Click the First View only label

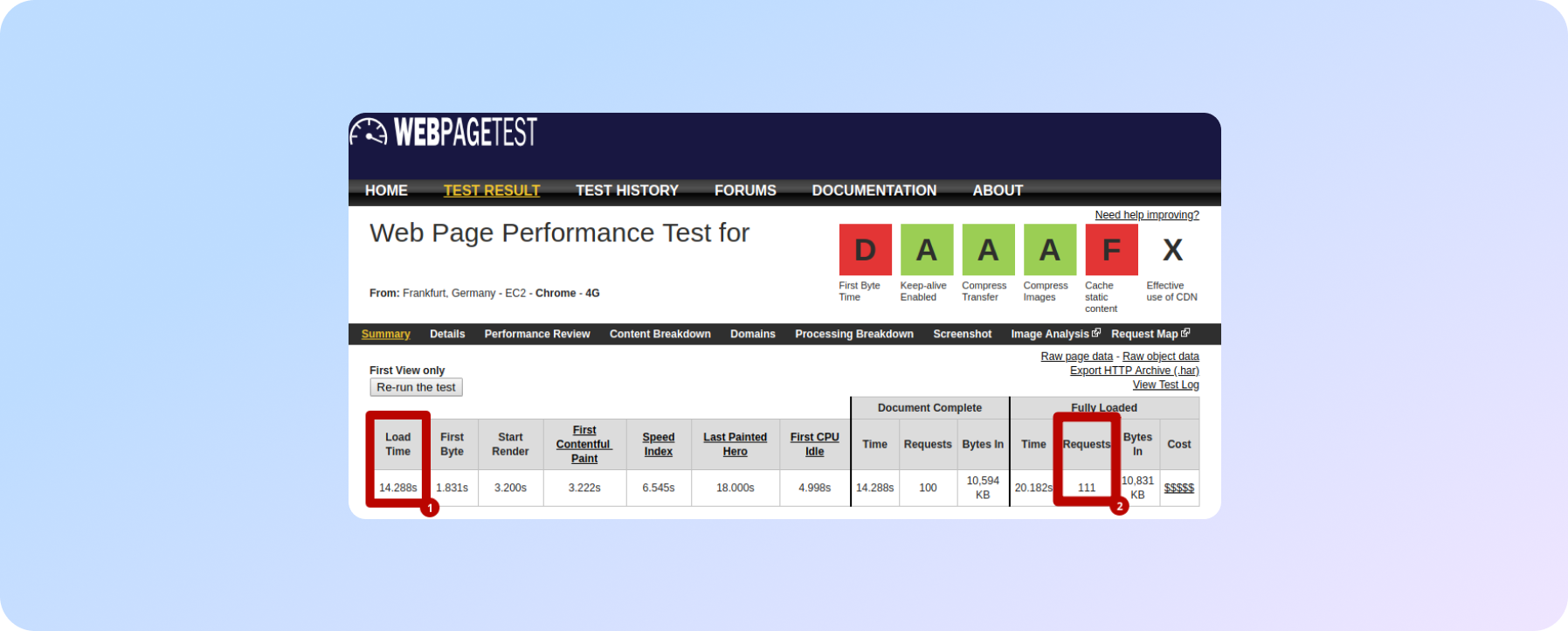[x=407, y=371]
